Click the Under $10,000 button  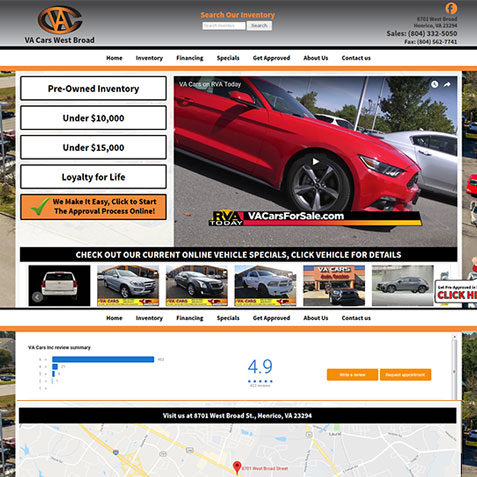[x=93, y=118]
